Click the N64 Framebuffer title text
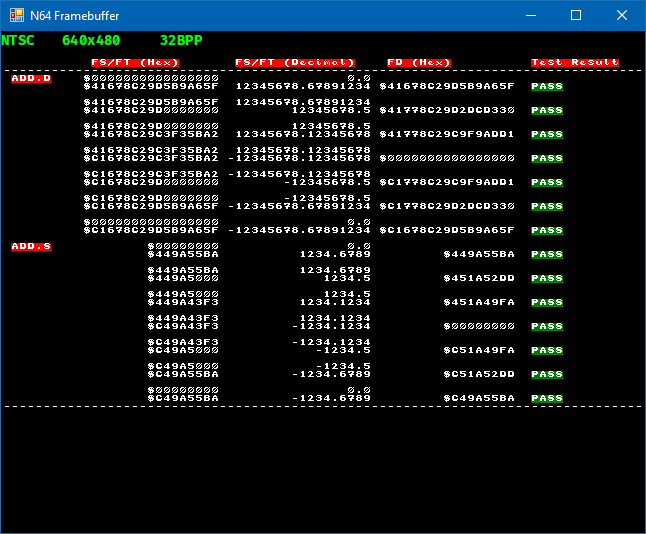The image size is (646, 534). [70, 15]
